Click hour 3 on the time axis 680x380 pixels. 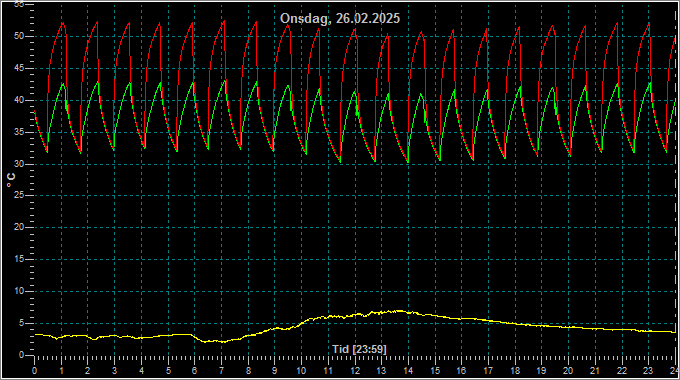[x=114, y=371]
